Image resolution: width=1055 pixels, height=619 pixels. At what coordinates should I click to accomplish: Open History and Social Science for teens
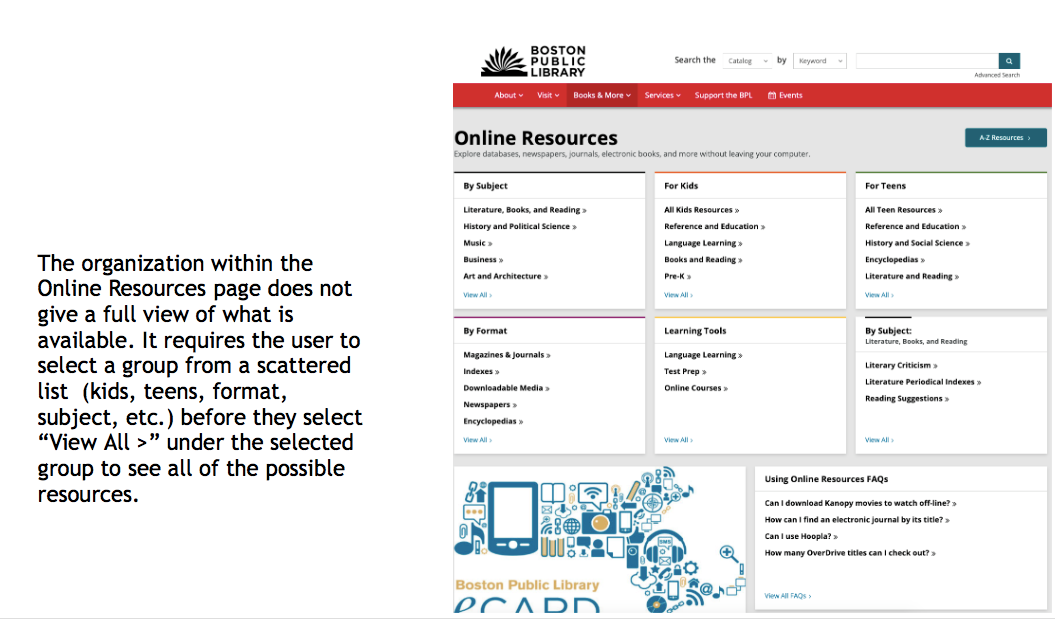coord(917,243)
